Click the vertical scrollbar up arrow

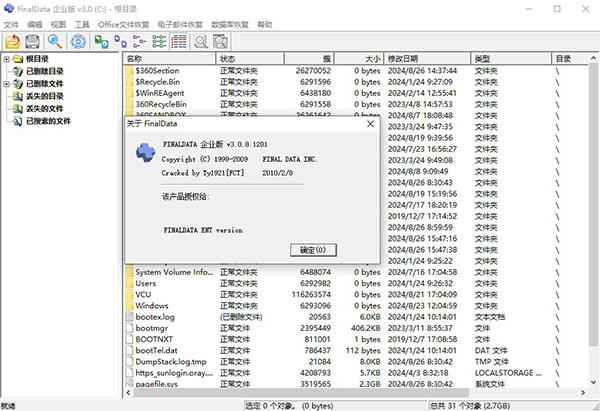pyautogui.click(x=593, y=58)
